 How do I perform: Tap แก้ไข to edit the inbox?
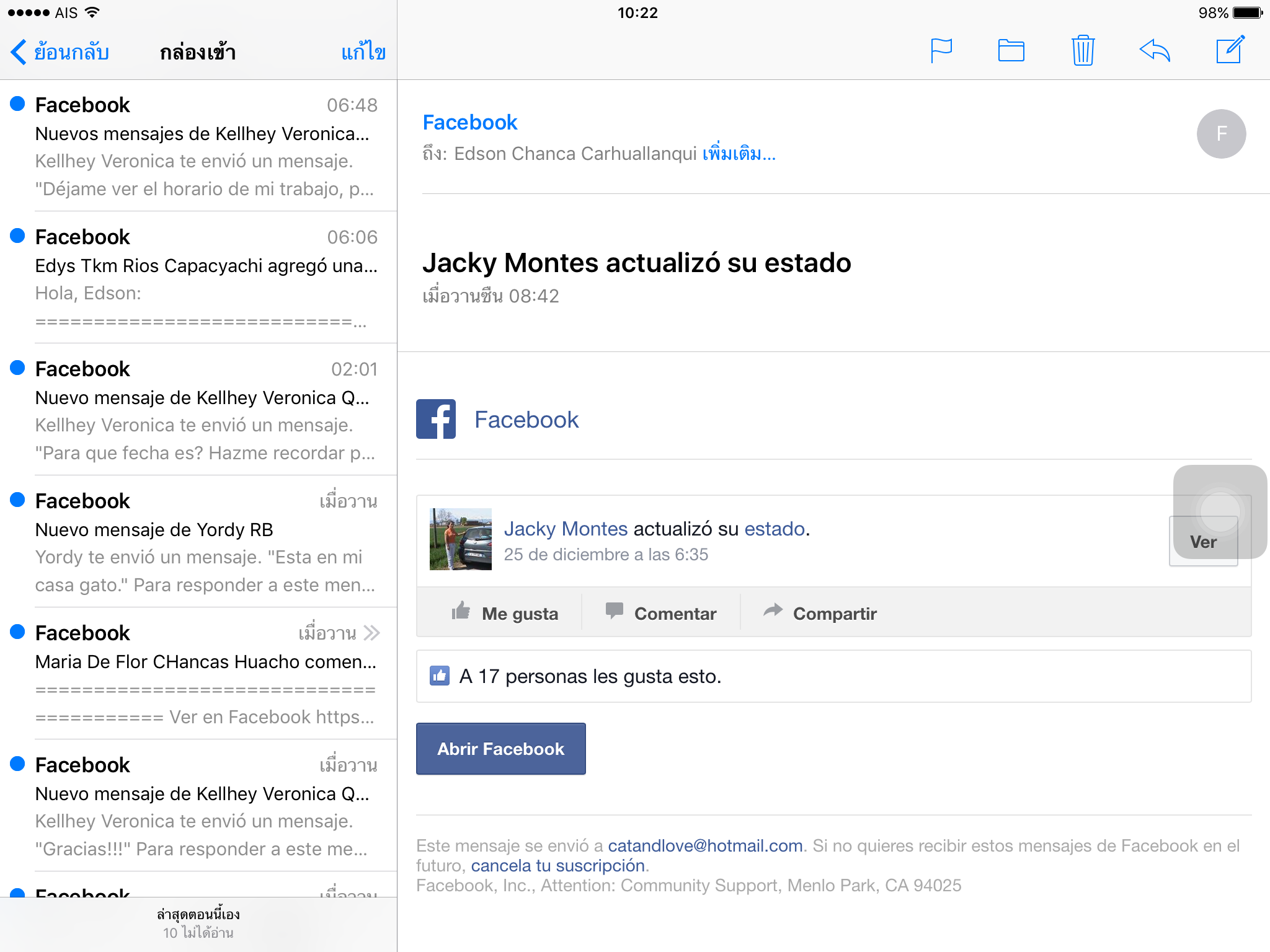(363, 52)
